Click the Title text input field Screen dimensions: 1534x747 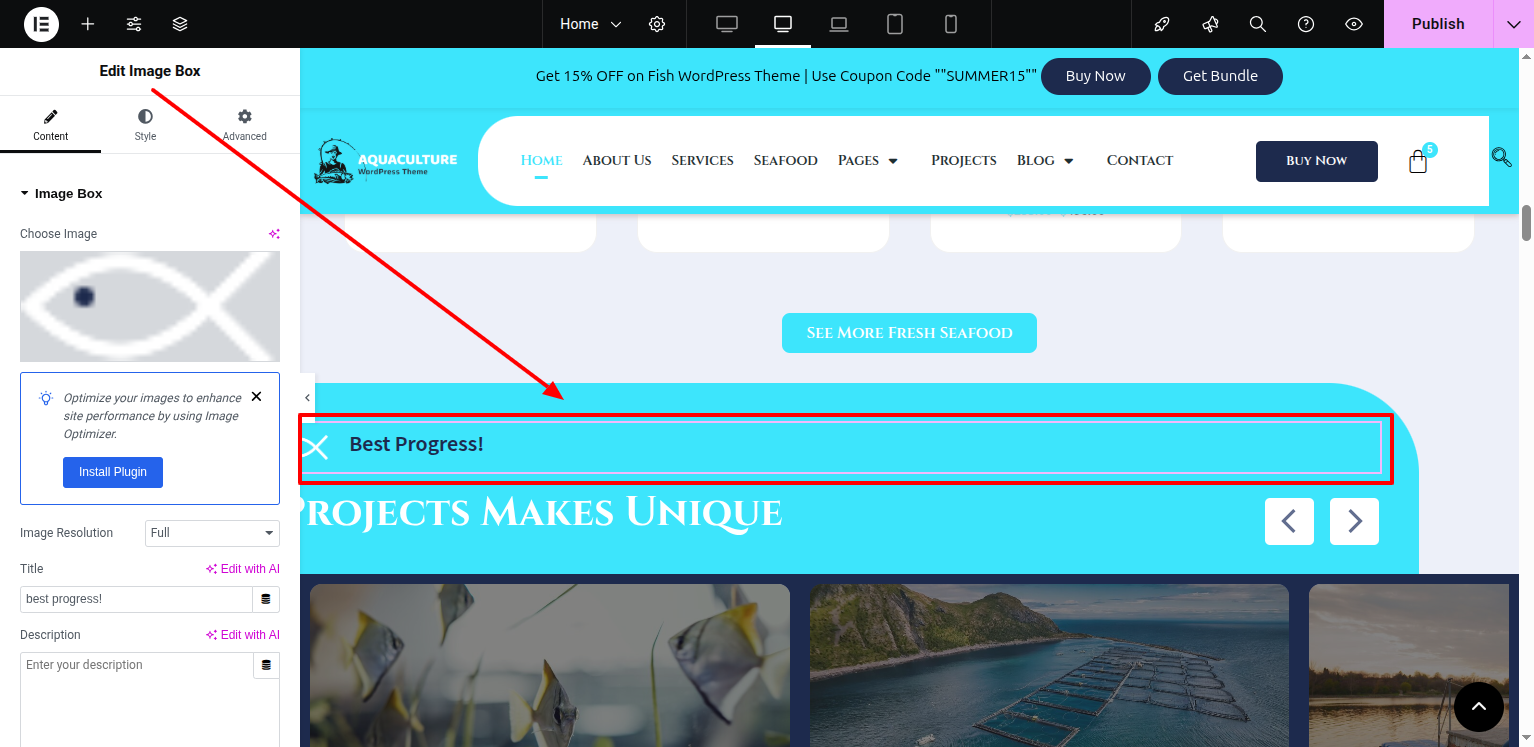136,599
